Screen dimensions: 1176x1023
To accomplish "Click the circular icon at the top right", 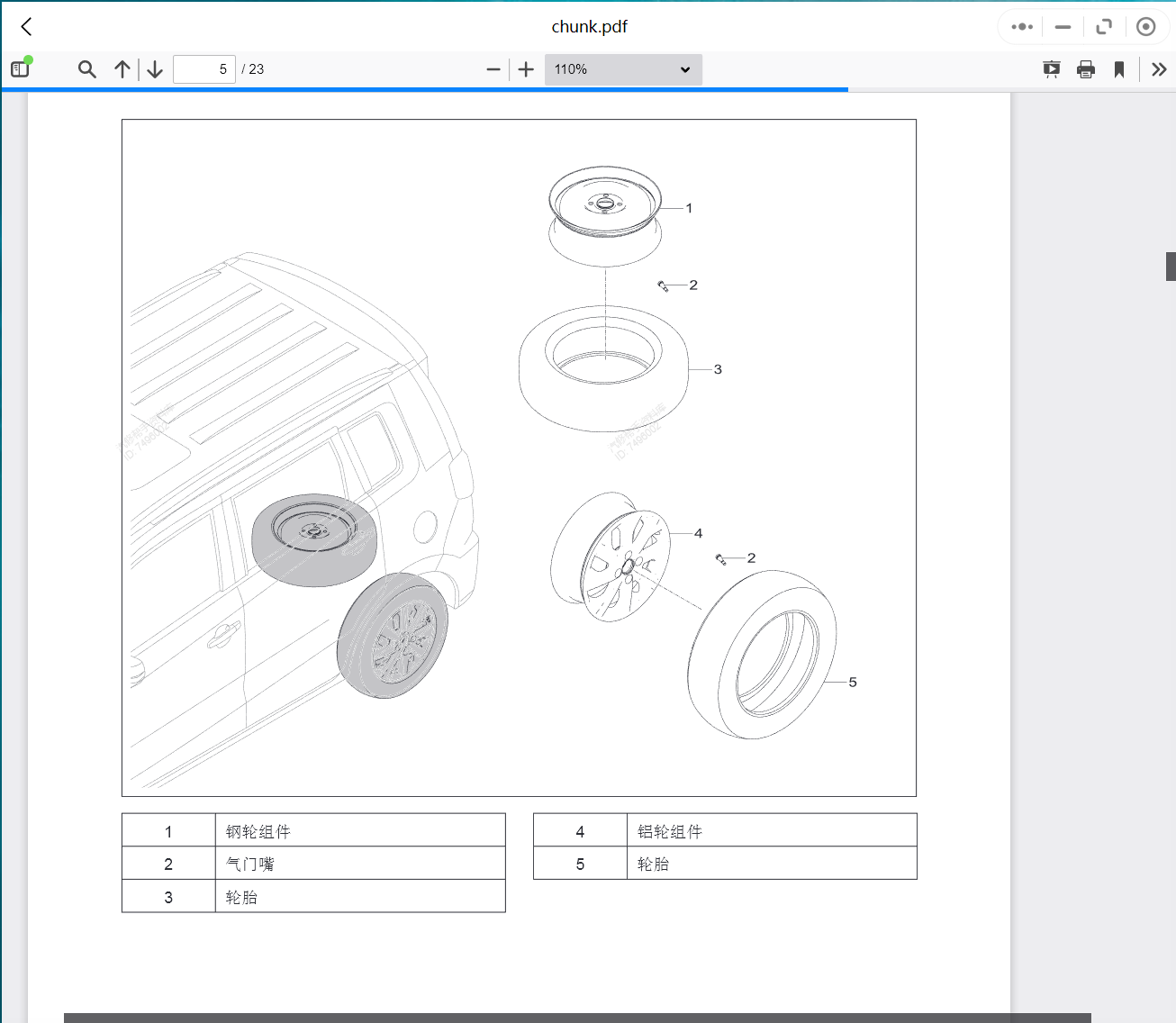I will (1146, 26).
